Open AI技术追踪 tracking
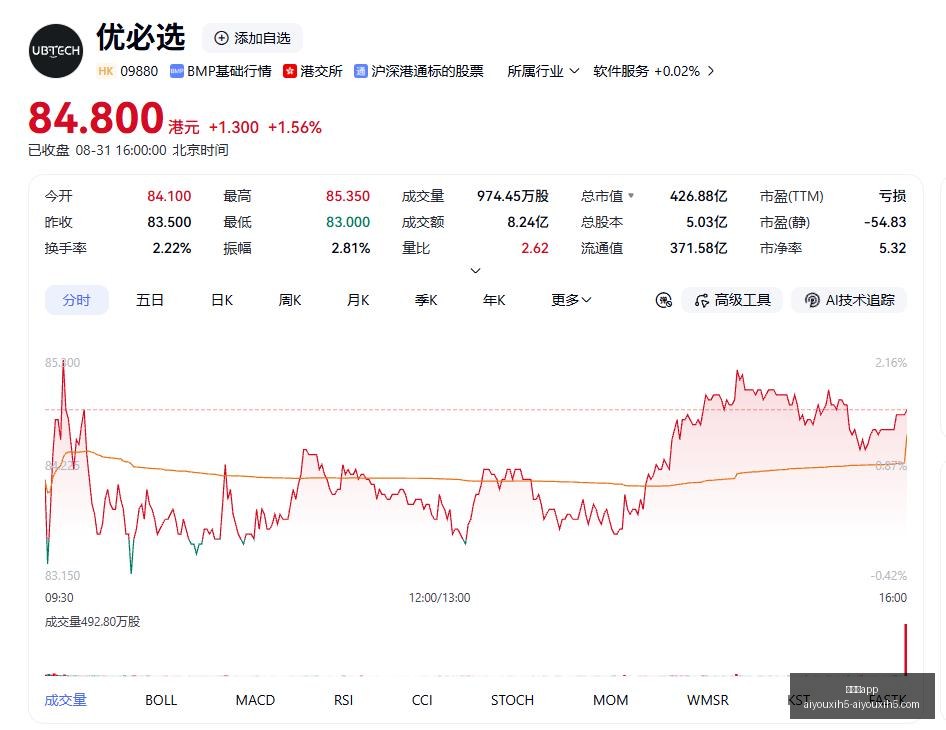Screen dimensions: 946x730 pos(849,300)
